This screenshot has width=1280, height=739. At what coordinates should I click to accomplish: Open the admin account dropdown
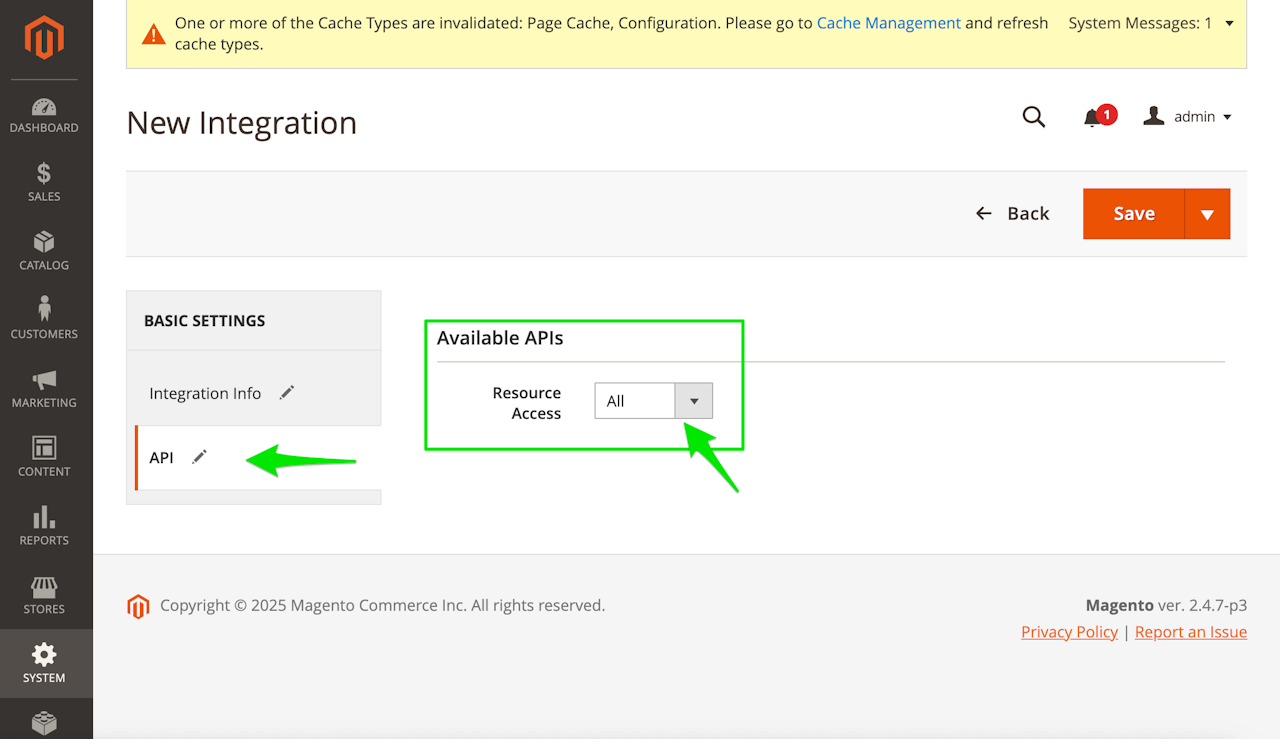coord(1187,117)
